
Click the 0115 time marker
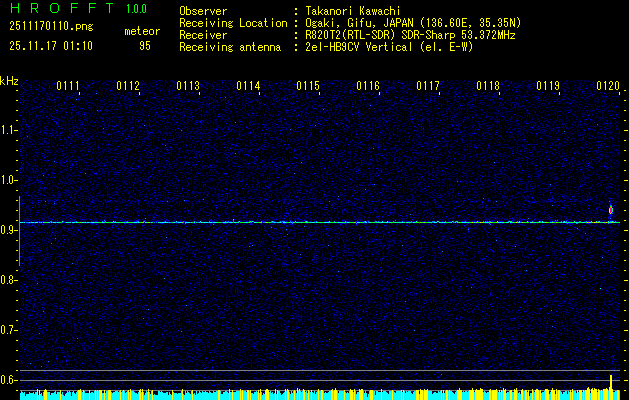pyautogui.click(x=308, y=86)
